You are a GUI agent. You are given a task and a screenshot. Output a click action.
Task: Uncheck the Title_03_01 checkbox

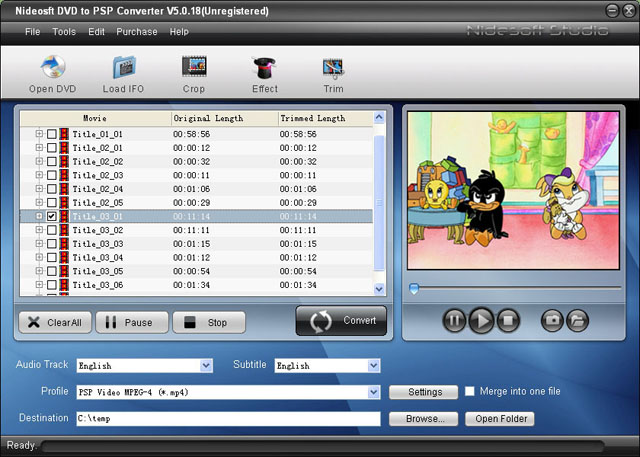coord(52,216)
